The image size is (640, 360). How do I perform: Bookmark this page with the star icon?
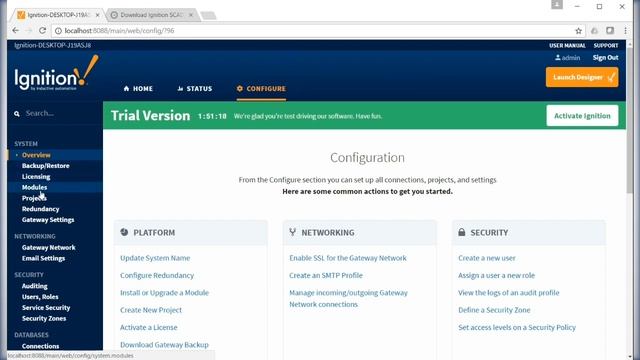coord(578,31)
